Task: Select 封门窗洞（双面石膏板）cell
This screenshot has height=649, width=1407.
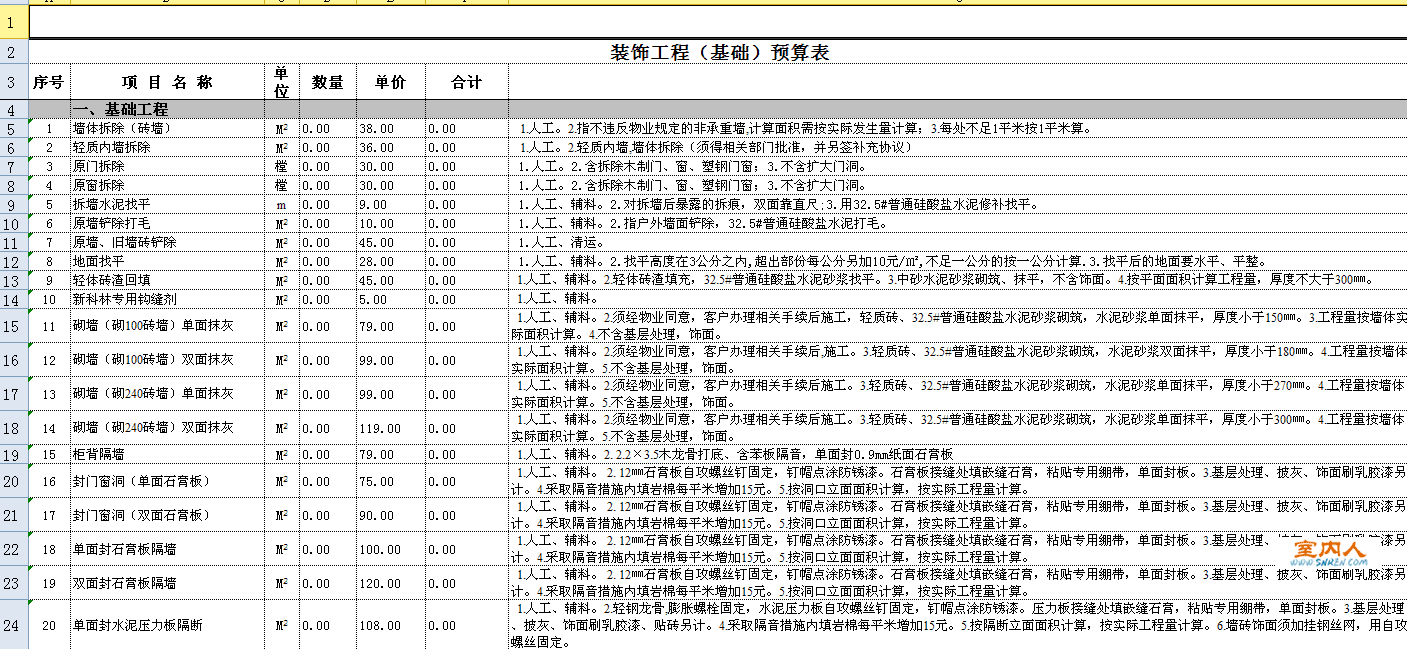Action: point(167,515)
